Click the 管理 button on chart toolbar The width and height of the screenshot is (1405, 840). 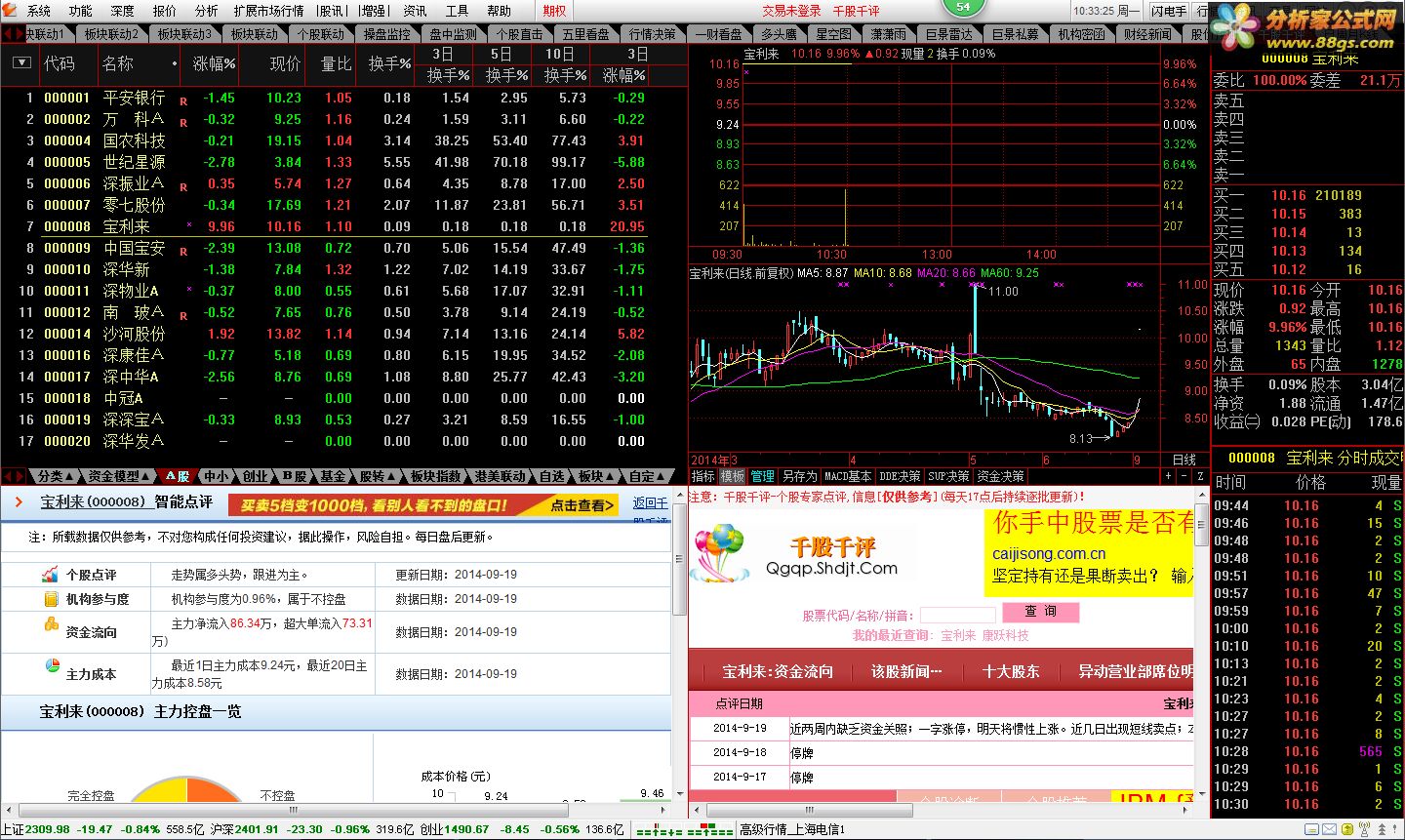click(763, 476)
